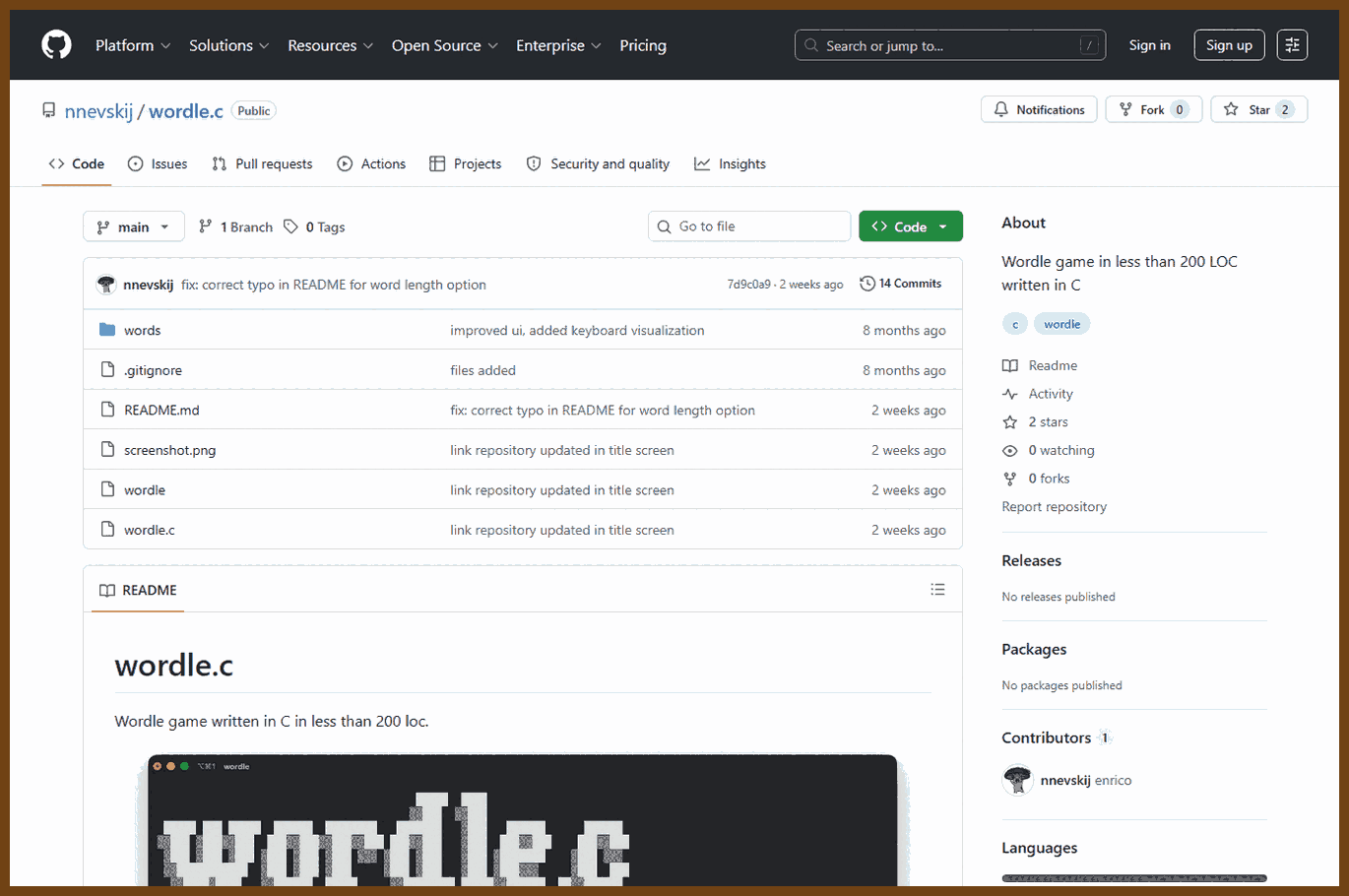Open the Open Source menu

(x=445, y=45)
